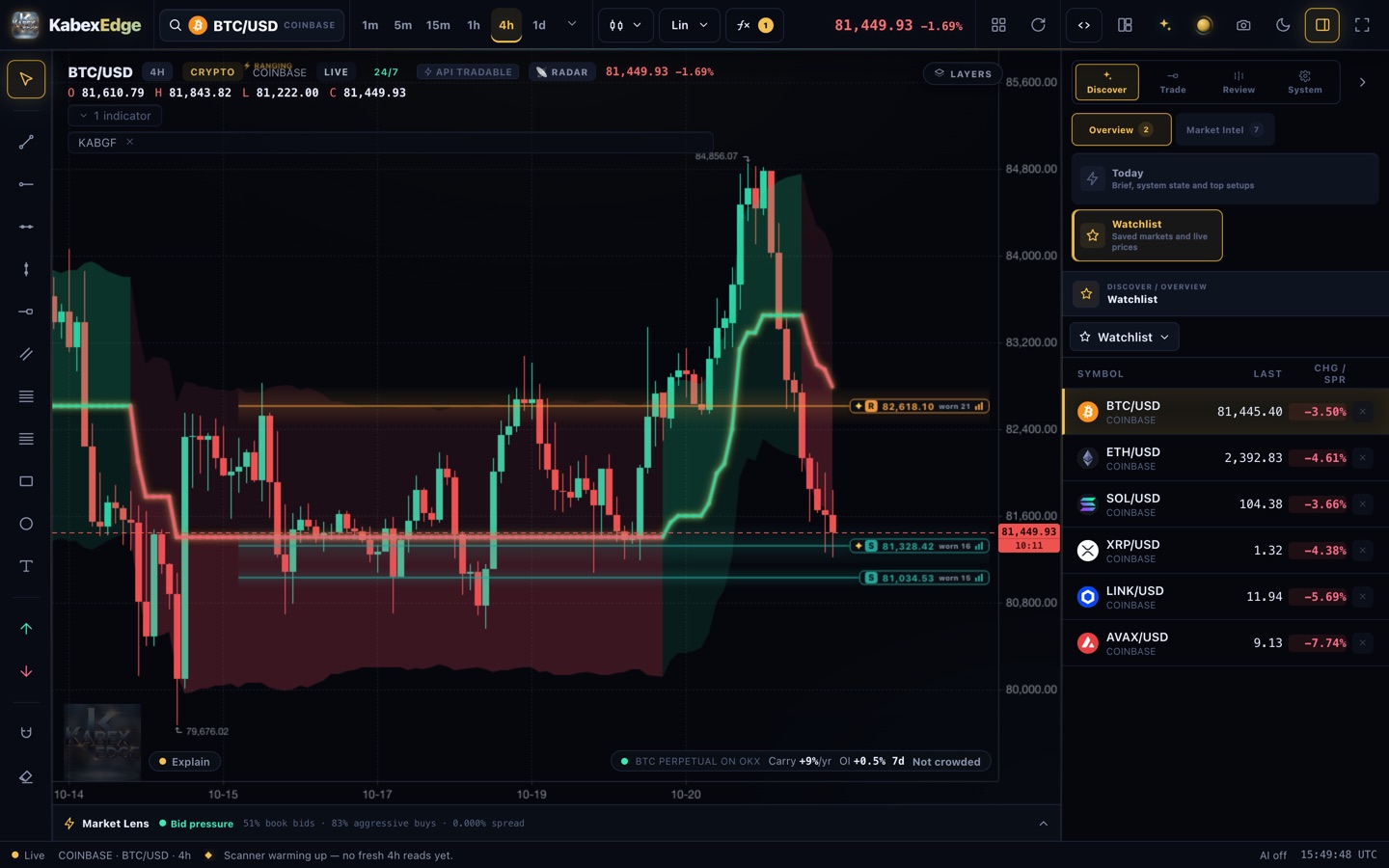Select the text annotation tool
The height and width of the screenshot is (868, 1389).
(26, 566)
